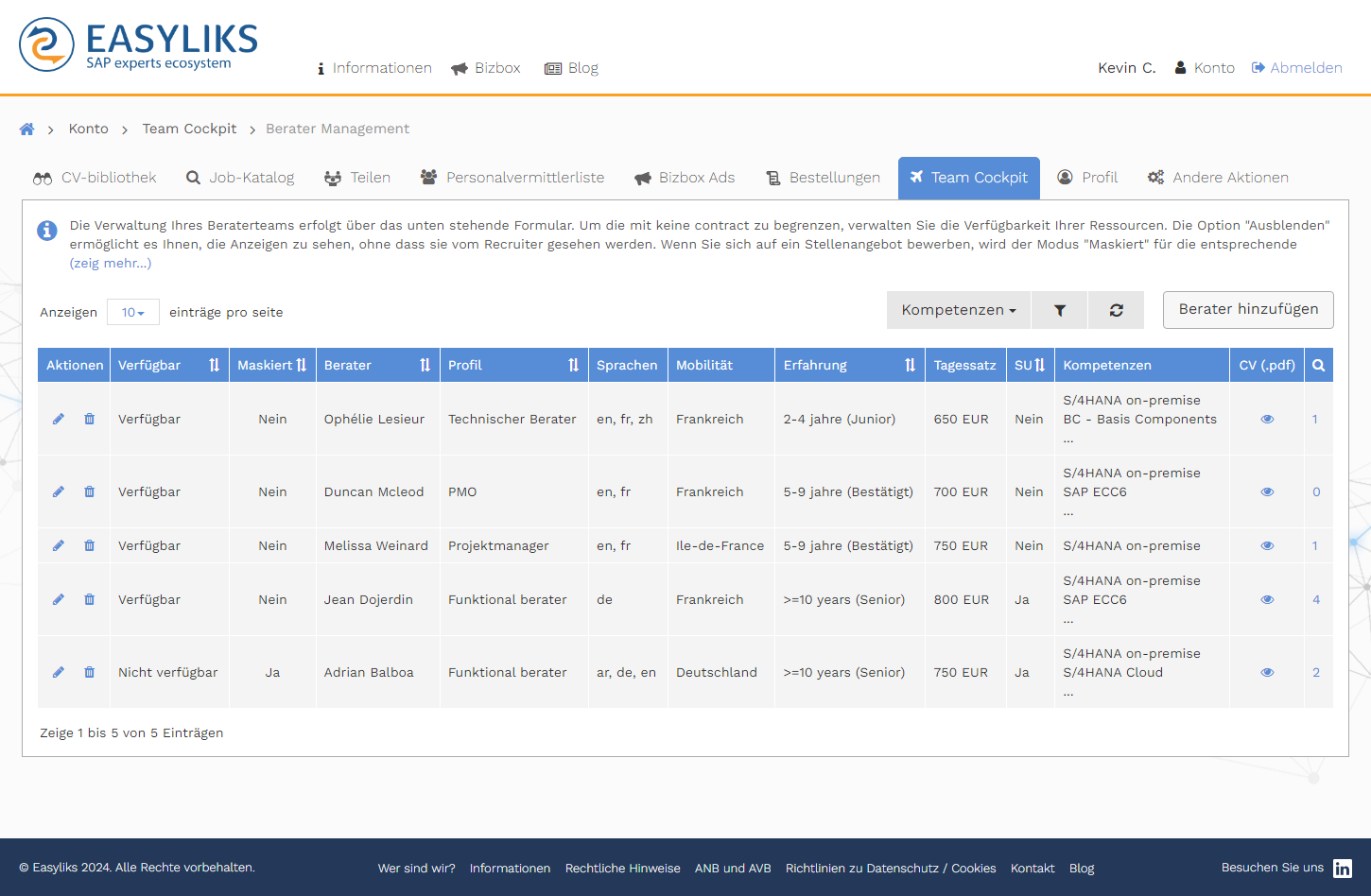
Task: Expand info text with 'zeig mehr...'
Action: click(110, 263)
